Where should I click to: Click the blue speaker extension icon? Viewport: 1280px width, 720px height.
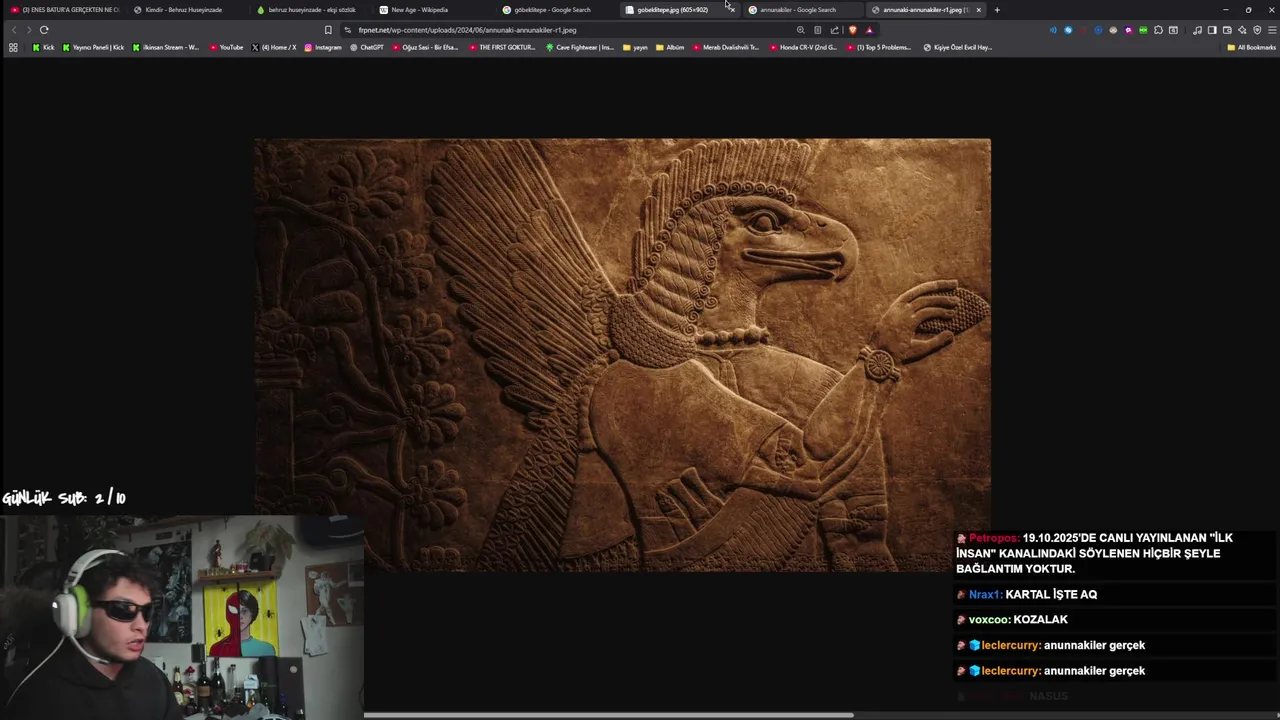point(1053,30)
